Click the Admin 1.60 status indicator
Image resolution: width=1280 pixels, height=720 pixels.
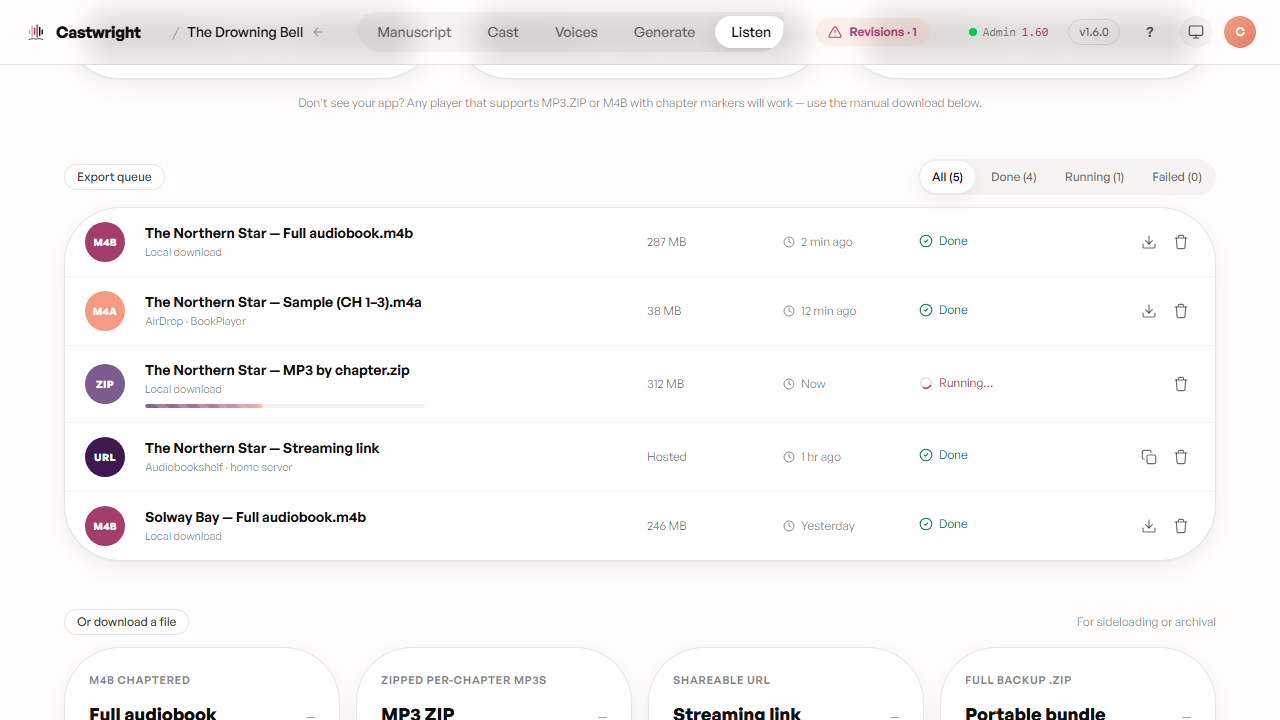(x=1009, y=32)
